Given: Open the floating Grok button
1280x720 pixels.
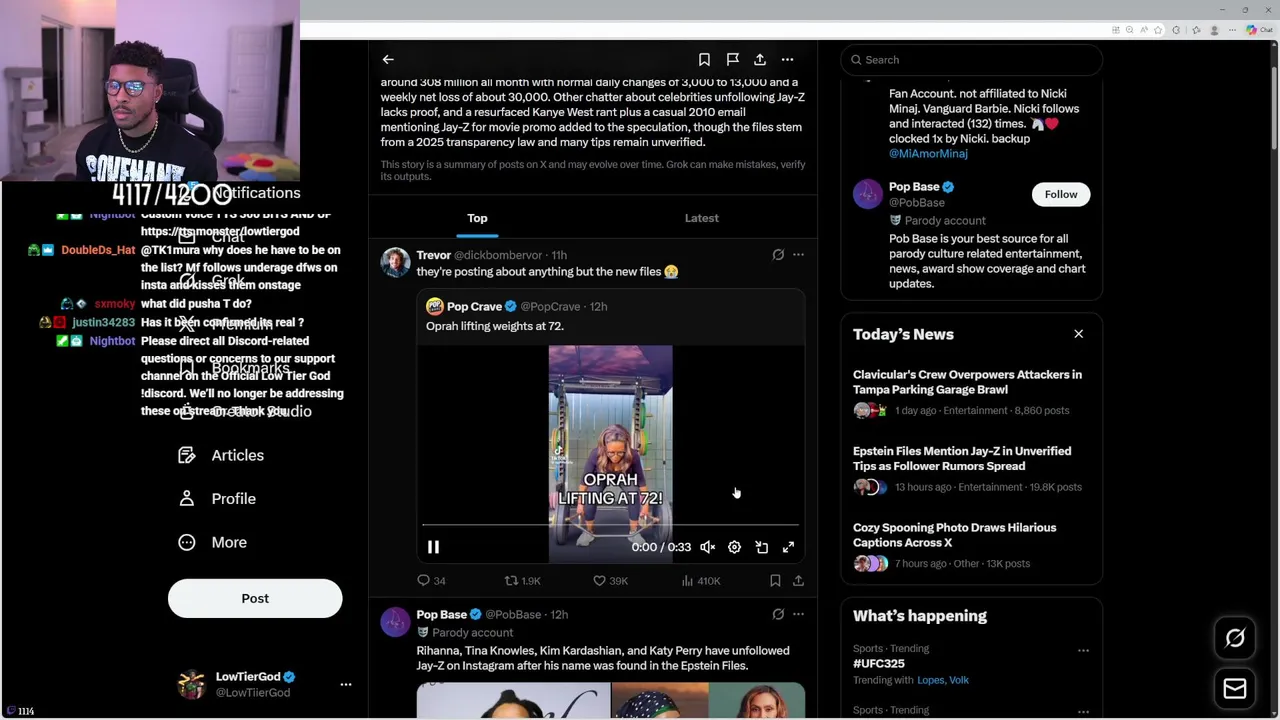Looking at the screenshot, I should 1235,638.
